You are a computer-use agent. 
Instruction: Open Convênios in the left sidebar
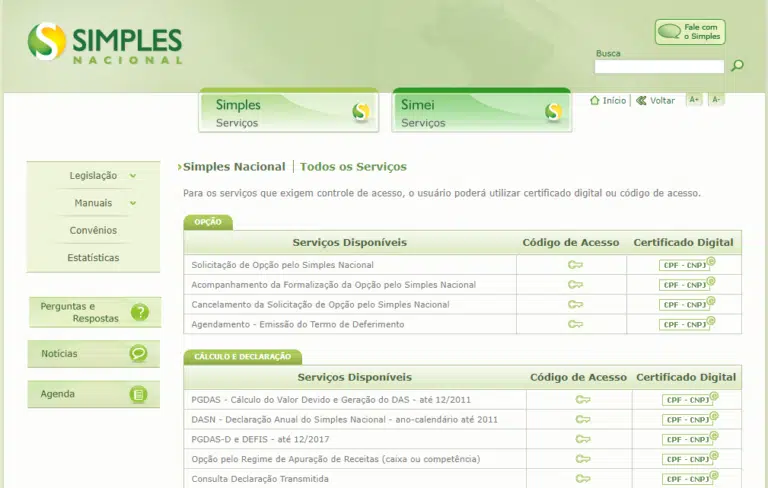[x=93, y=230]
